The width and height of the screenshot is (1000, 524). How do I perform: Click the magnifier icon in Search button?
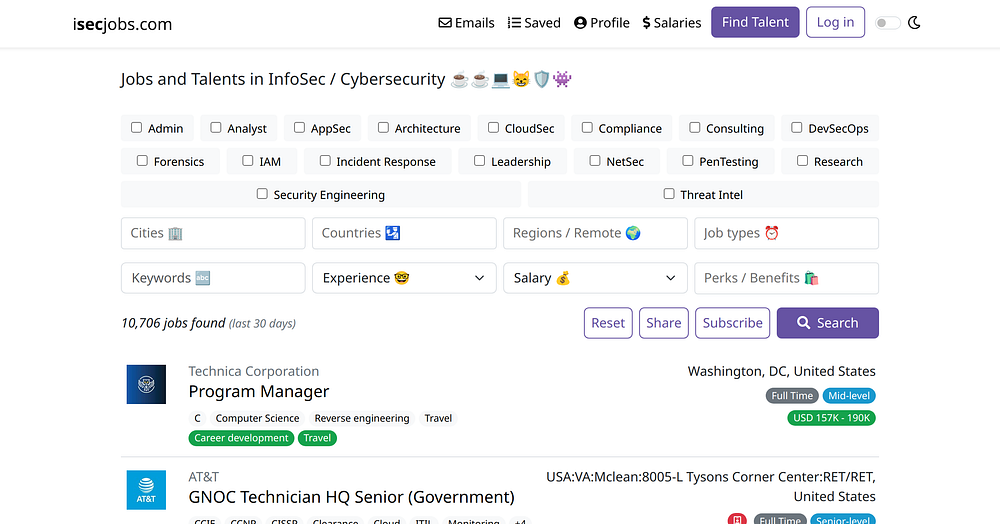pos(804,323)
